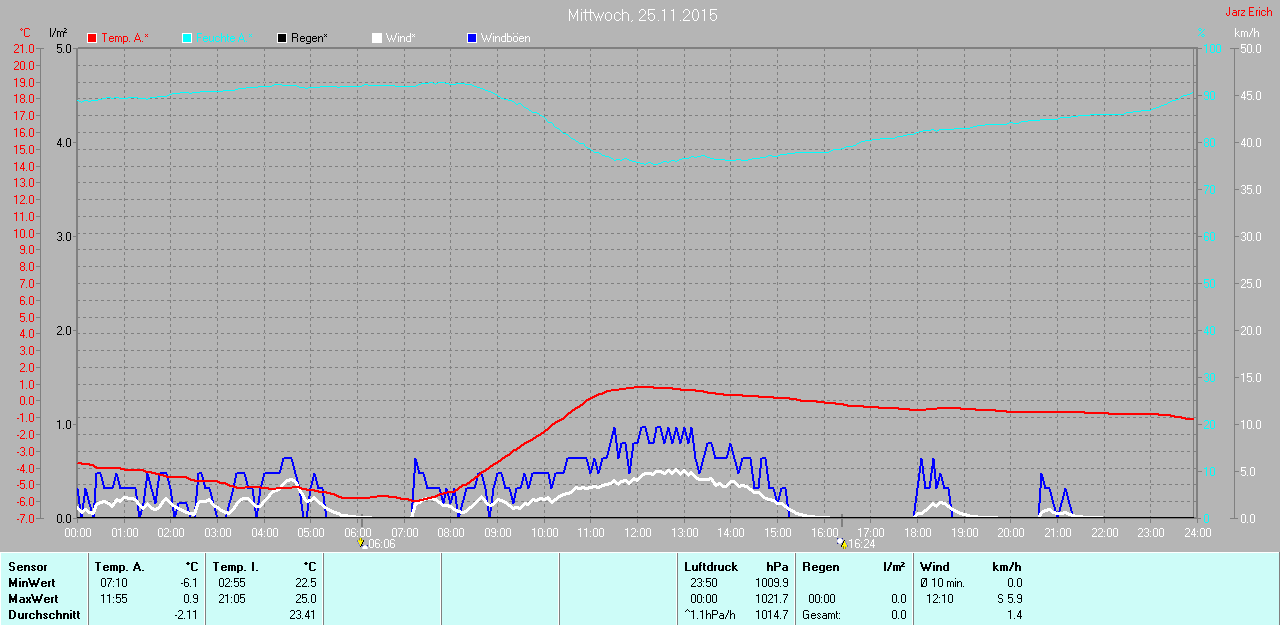Click the Sensor header in data table

point(27,567)
